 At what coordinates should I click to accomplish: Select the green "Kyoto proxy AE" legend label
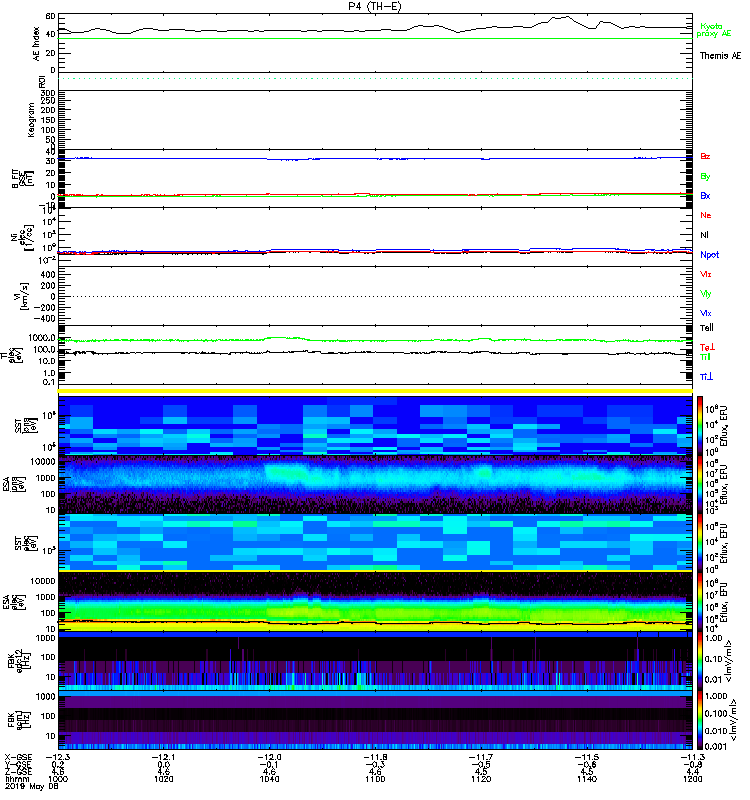714,30
